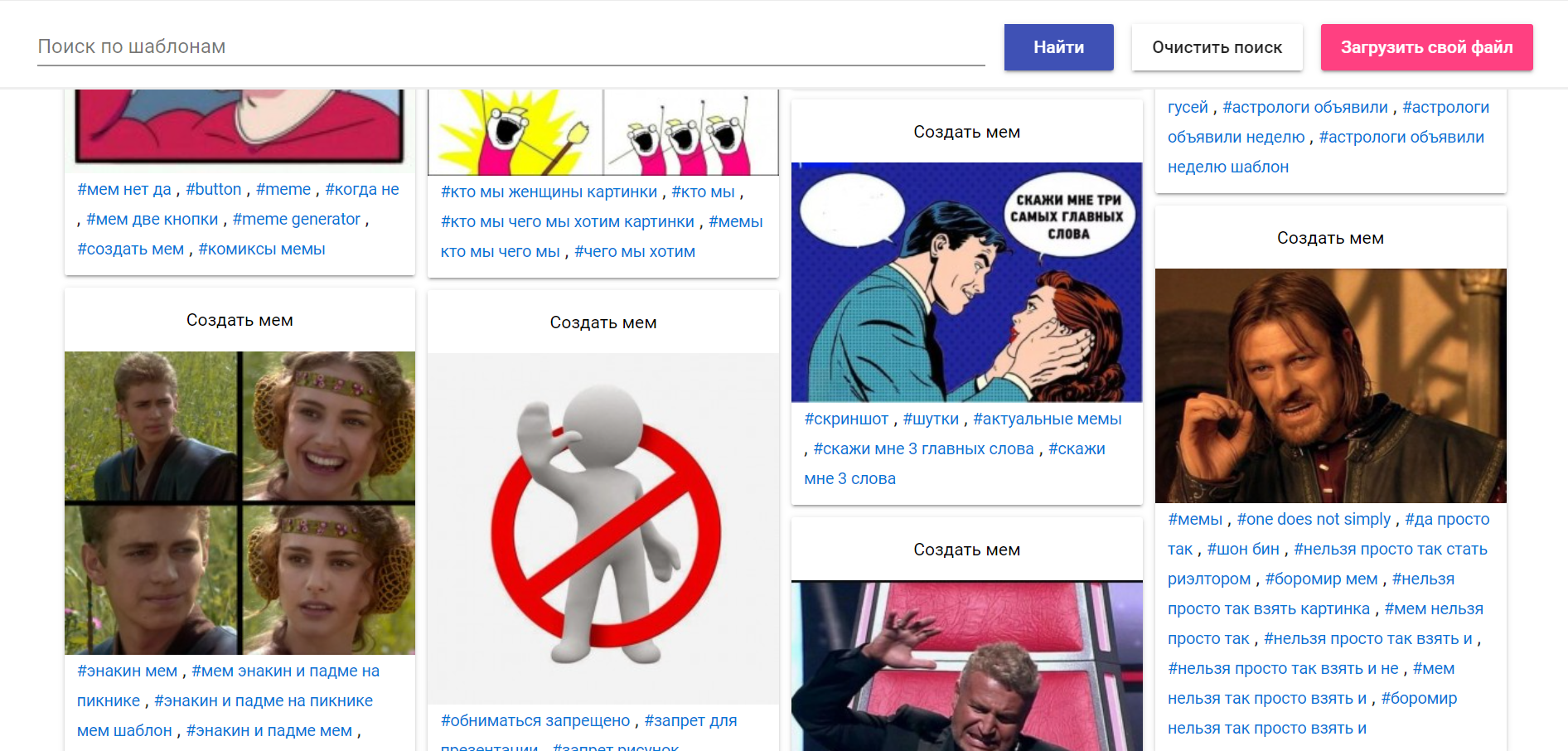Click the '#да просто так' tag
1568x751 pixels.
click(x=1328, y=534)
